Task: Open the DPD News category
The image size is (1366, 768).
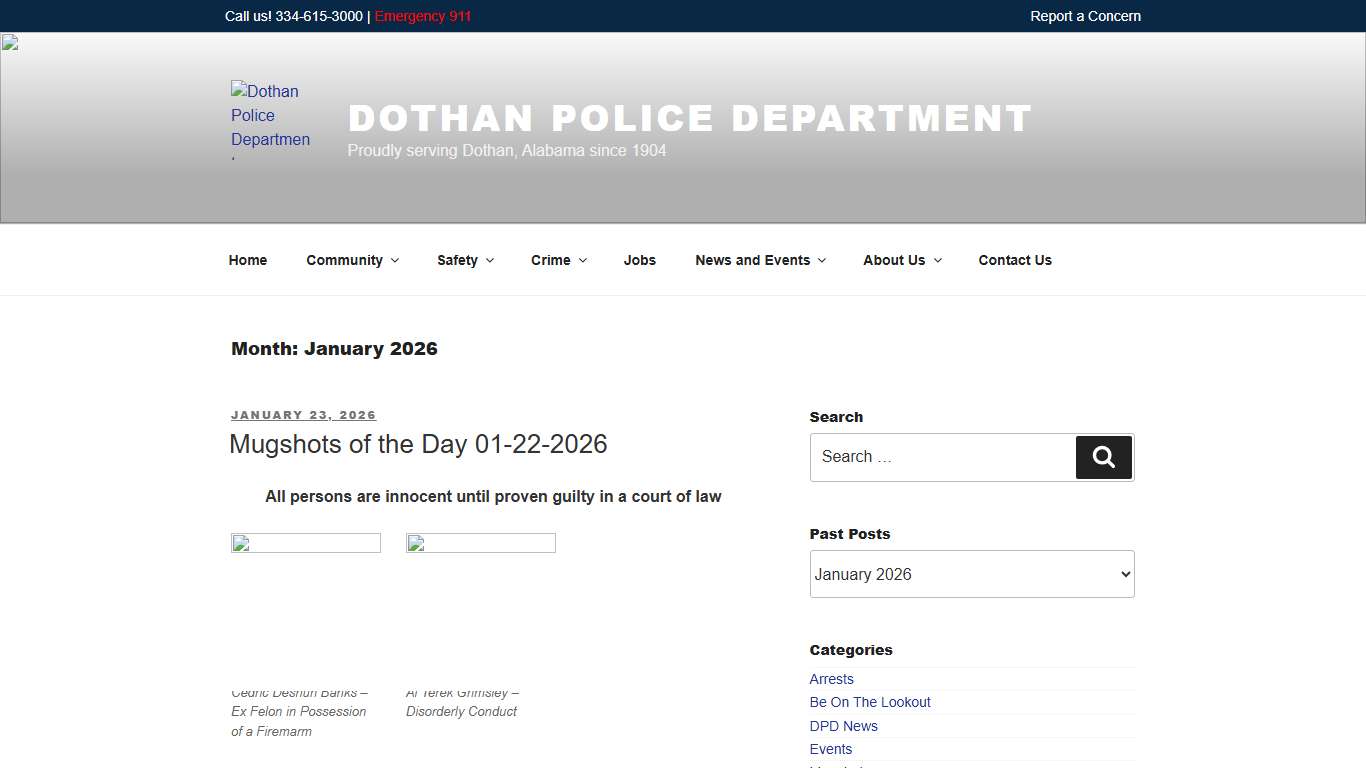Action: coord(843,726)
